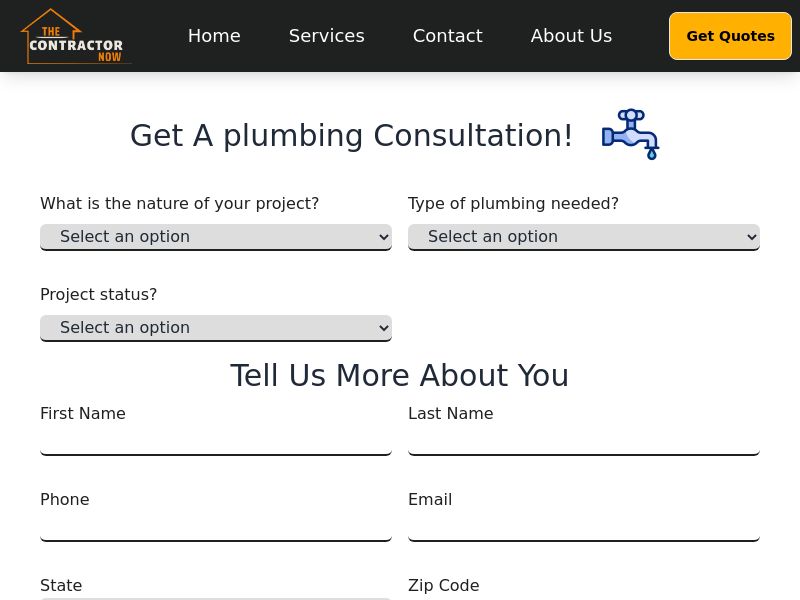Open the plumbing type dropdown
Screen dimensions: 800x600
pyautogui.click(x=584, y=236)
